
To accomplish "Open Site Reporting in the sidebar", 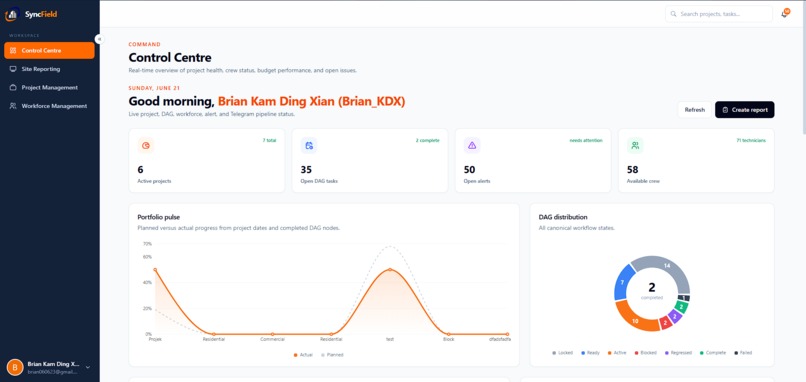I will pyautogui.click(x=49, y=69).
